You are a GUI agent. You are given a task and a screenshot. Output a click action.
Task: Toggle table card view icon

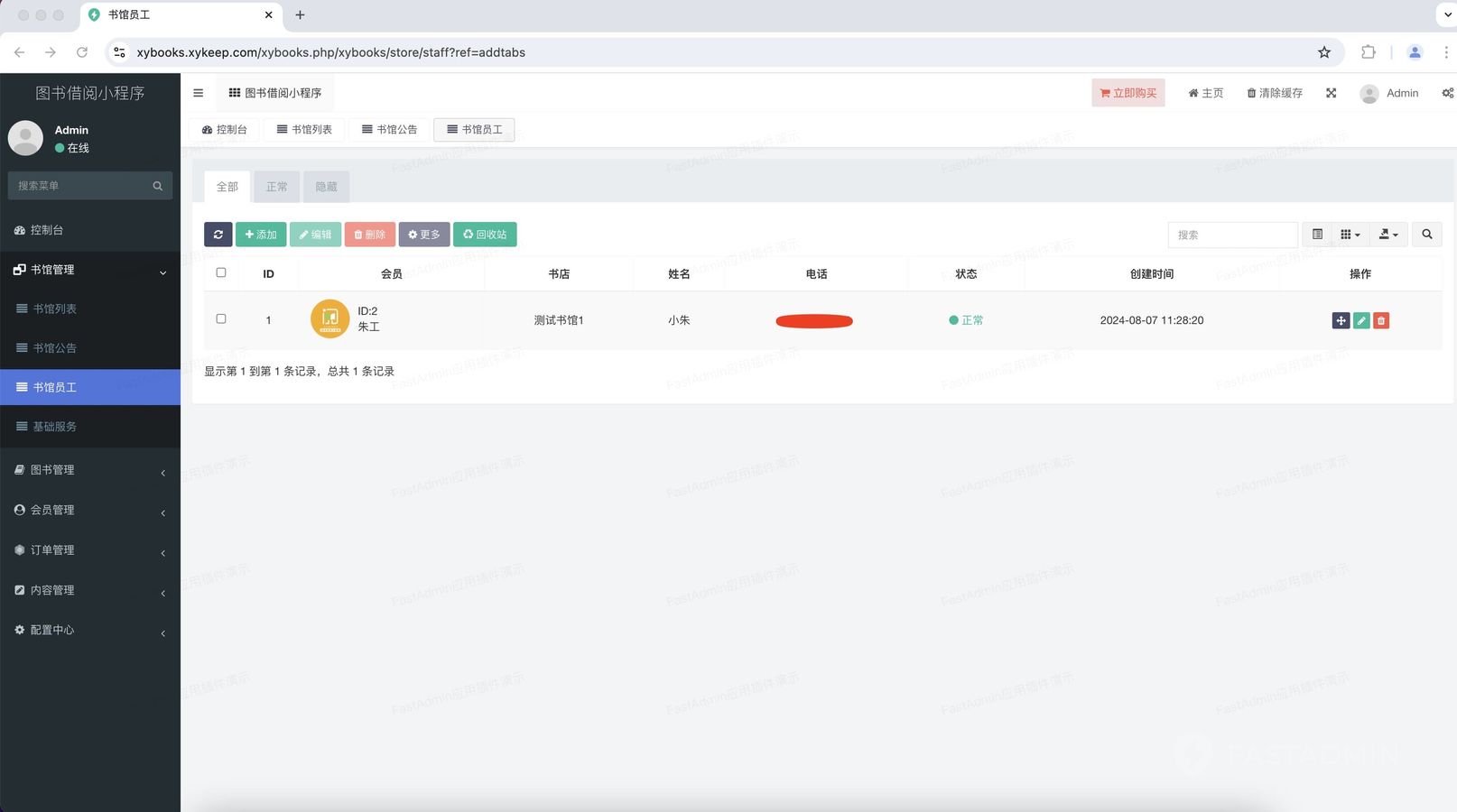click(1317, 235)
